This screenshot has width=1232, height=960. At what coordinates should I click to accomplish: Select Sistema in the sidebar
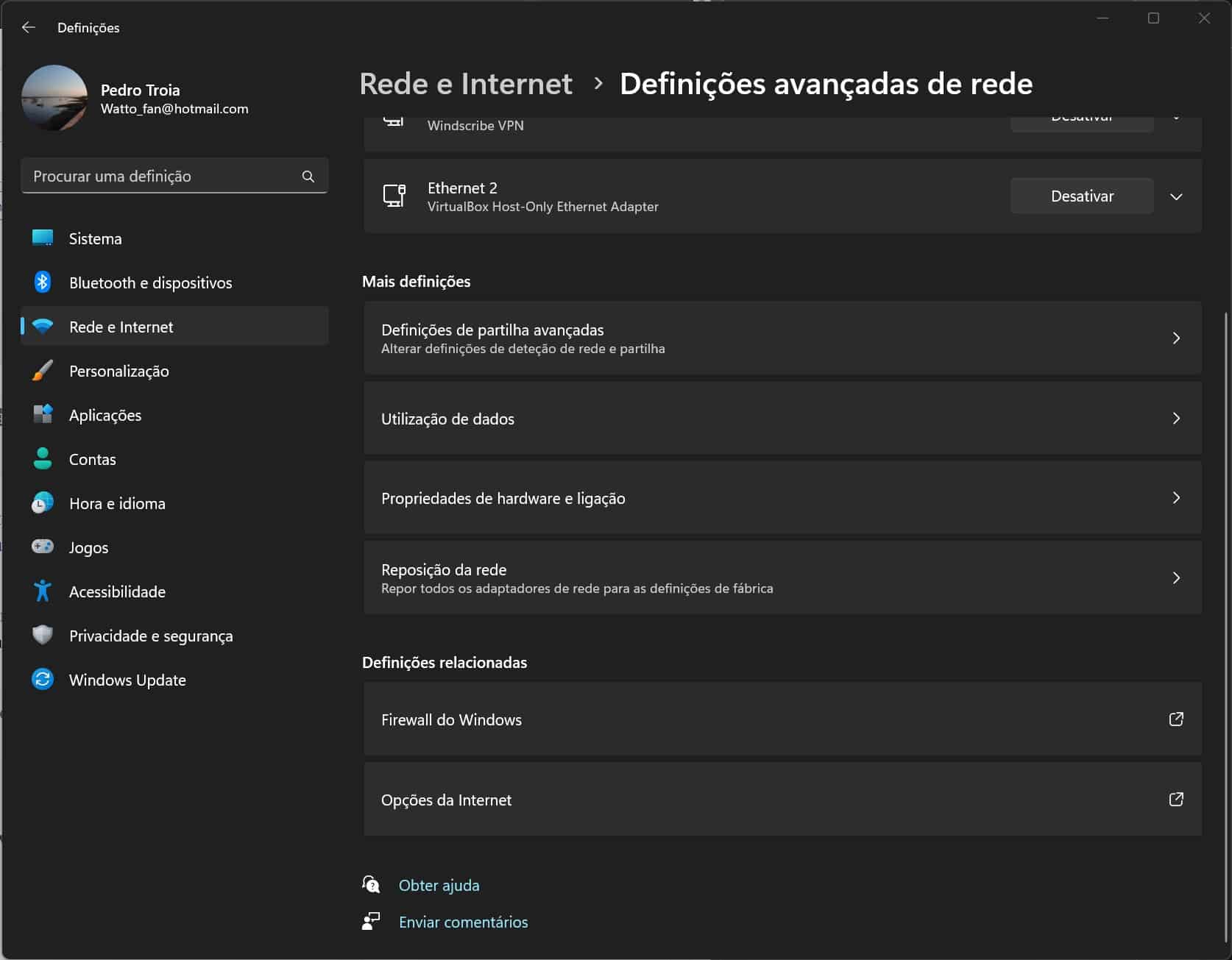click(x=96, y=239)
